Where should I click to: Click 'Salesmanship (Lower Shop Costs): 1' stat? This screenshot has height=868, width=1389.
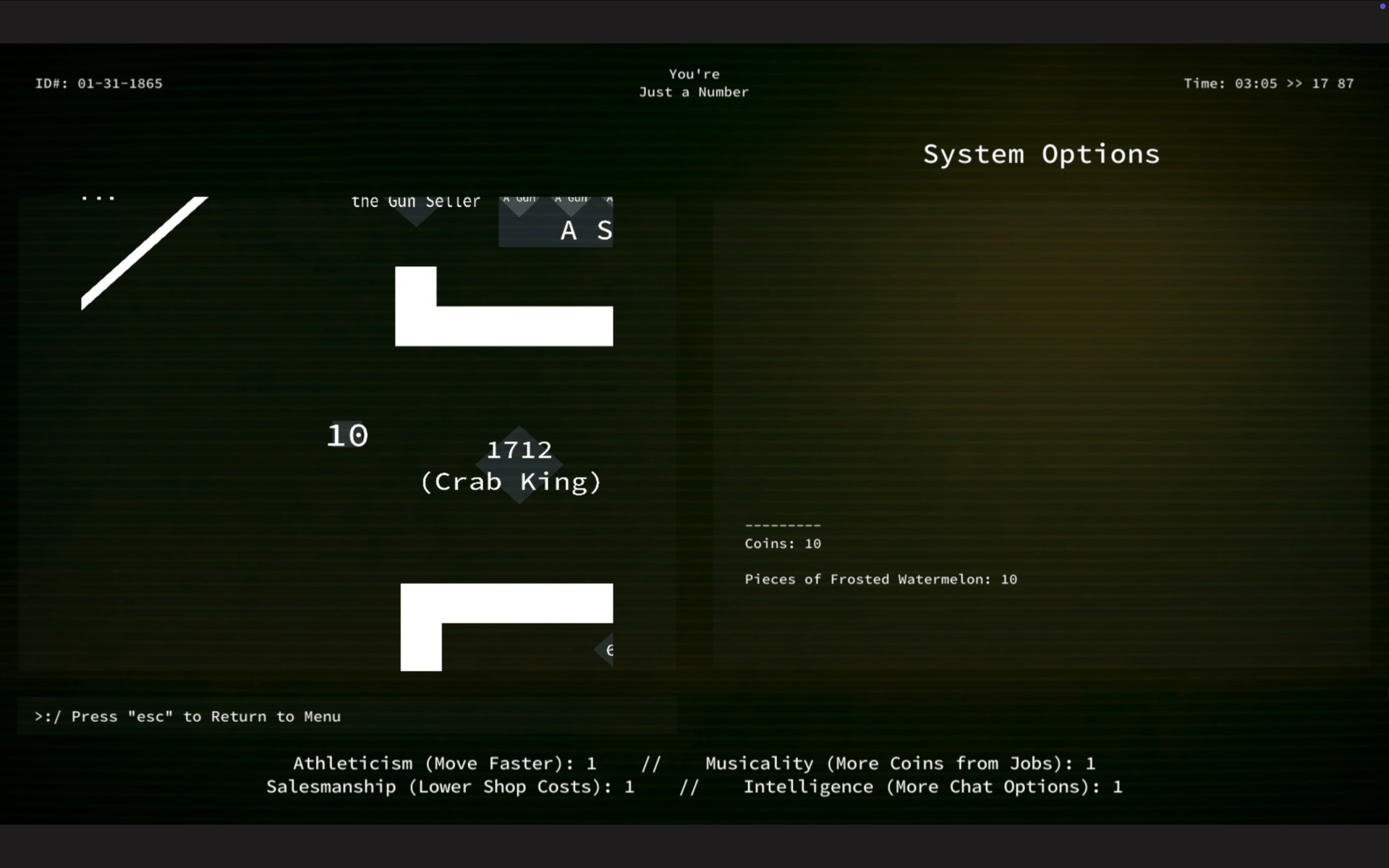pyautogui.click(x=450, y=787)
